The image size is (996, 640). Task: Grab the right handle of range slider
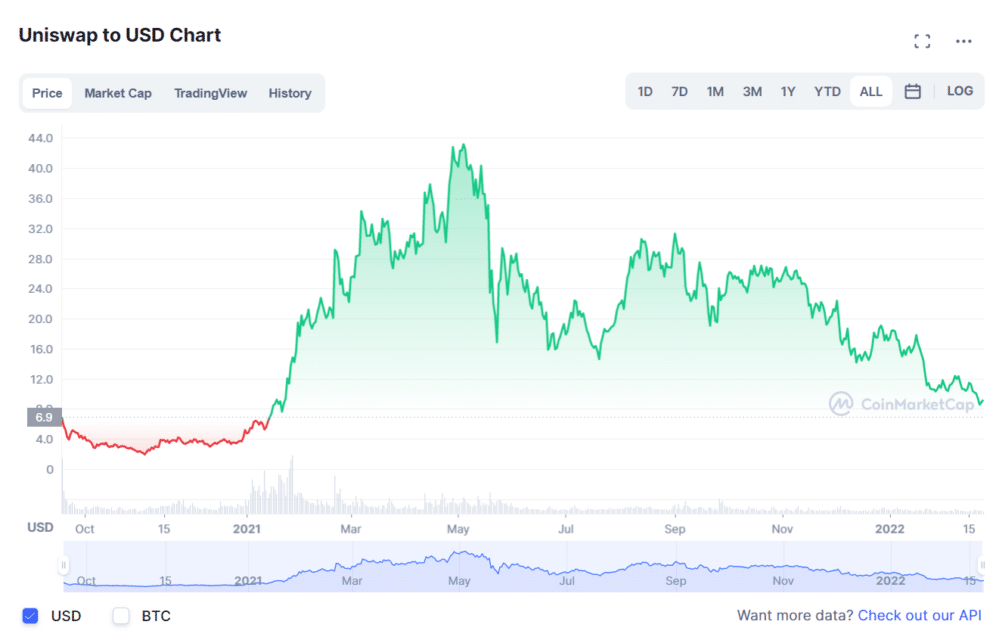[982, 564]
